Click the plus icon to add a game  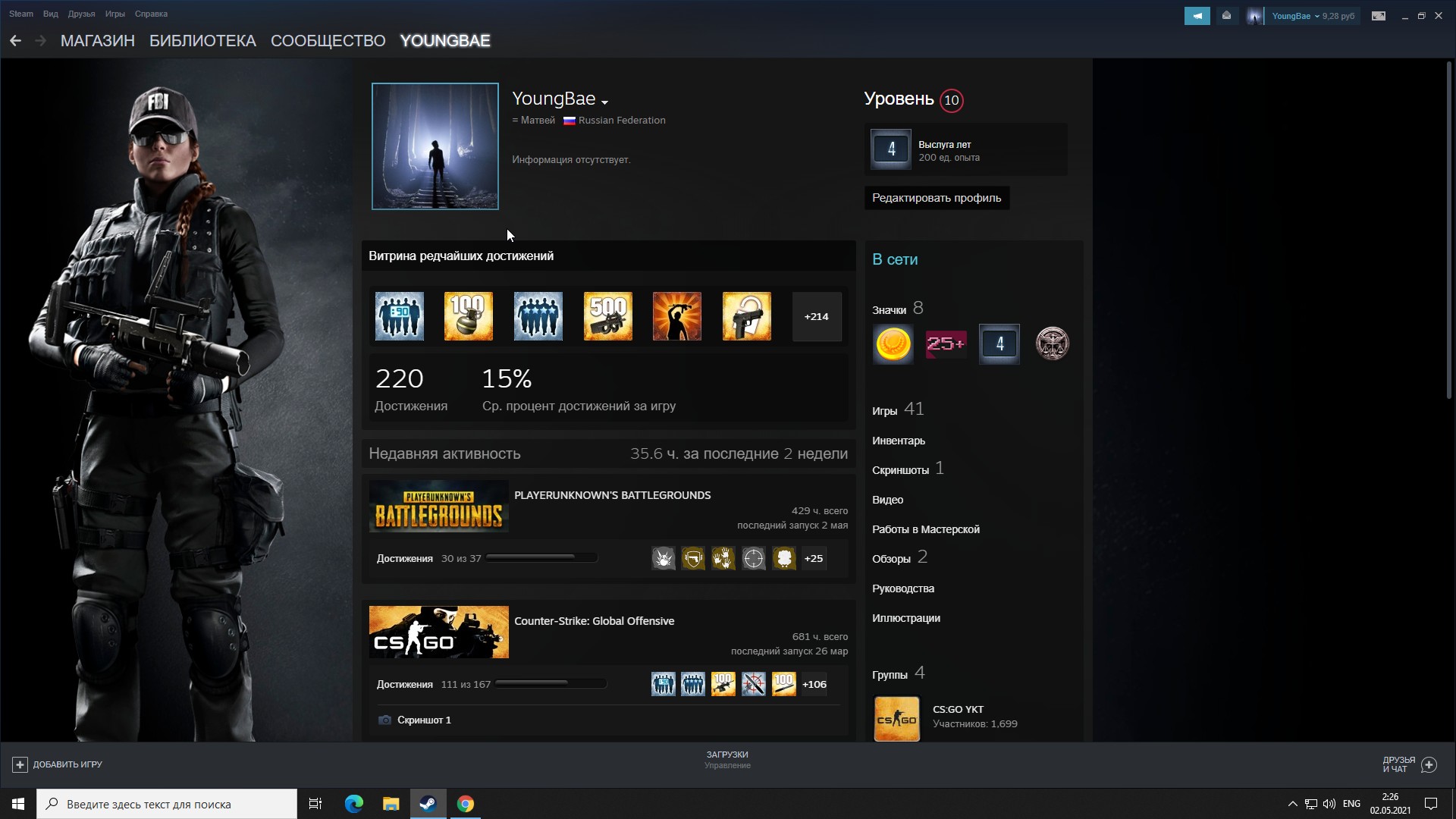(x=20, y=764)
